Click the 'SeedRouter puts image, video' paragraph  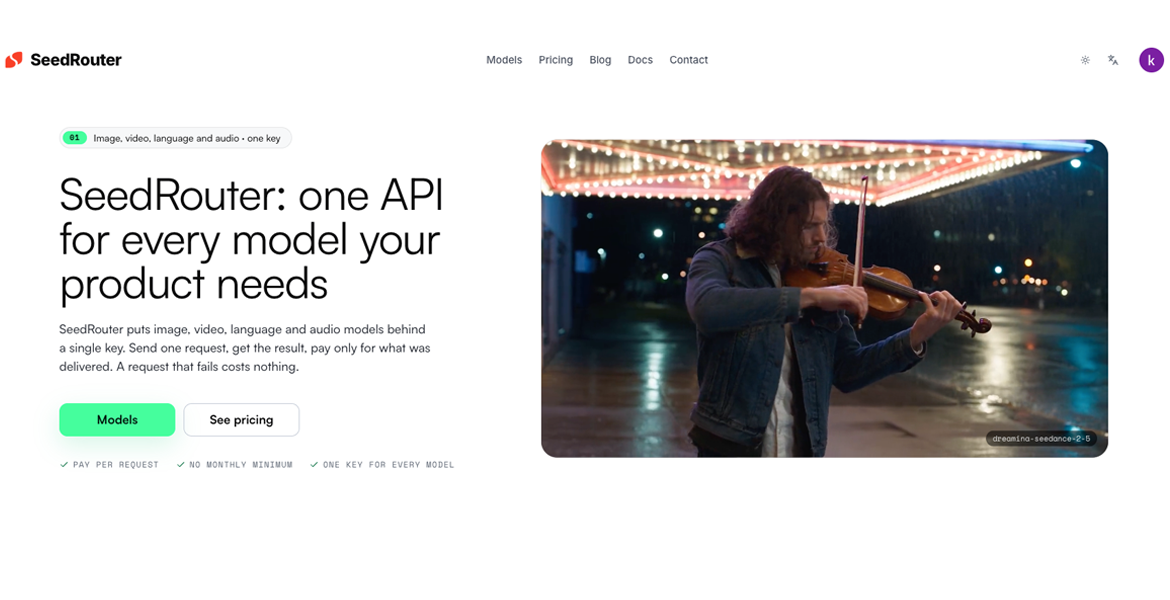(245, 348)
